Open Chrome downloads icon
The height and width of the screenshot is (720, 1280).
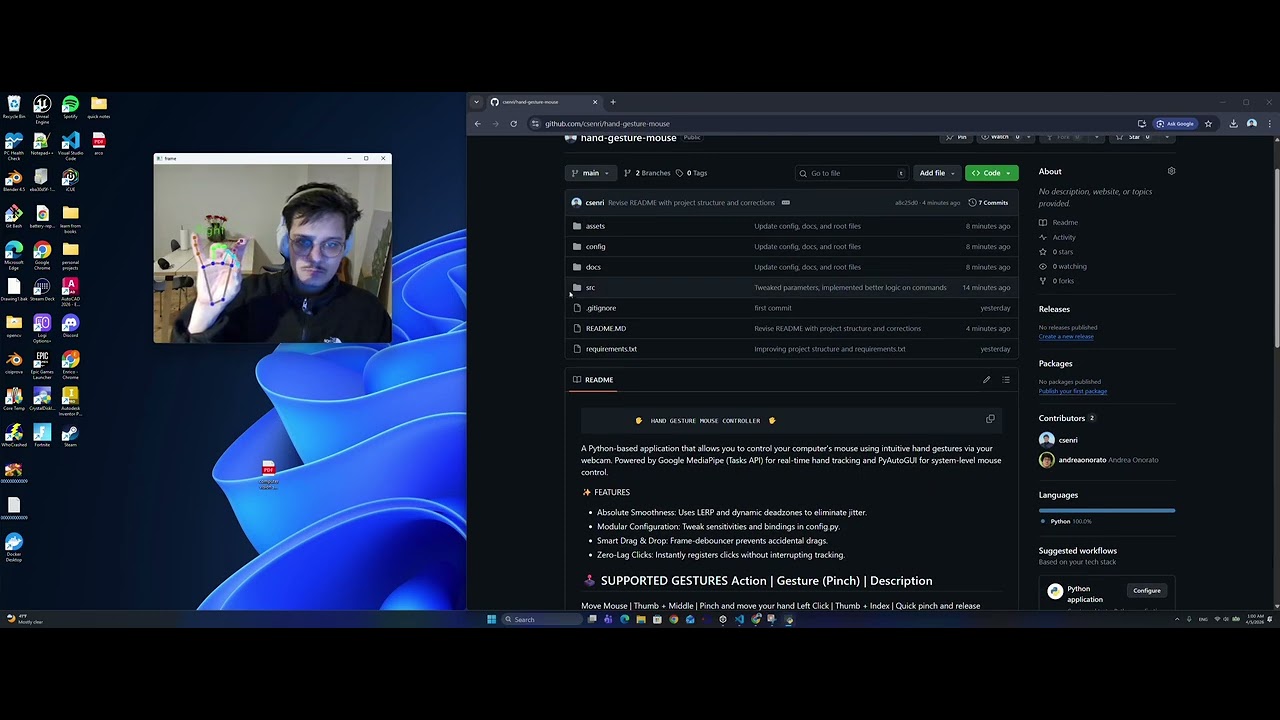click(x=1233, y=124)
